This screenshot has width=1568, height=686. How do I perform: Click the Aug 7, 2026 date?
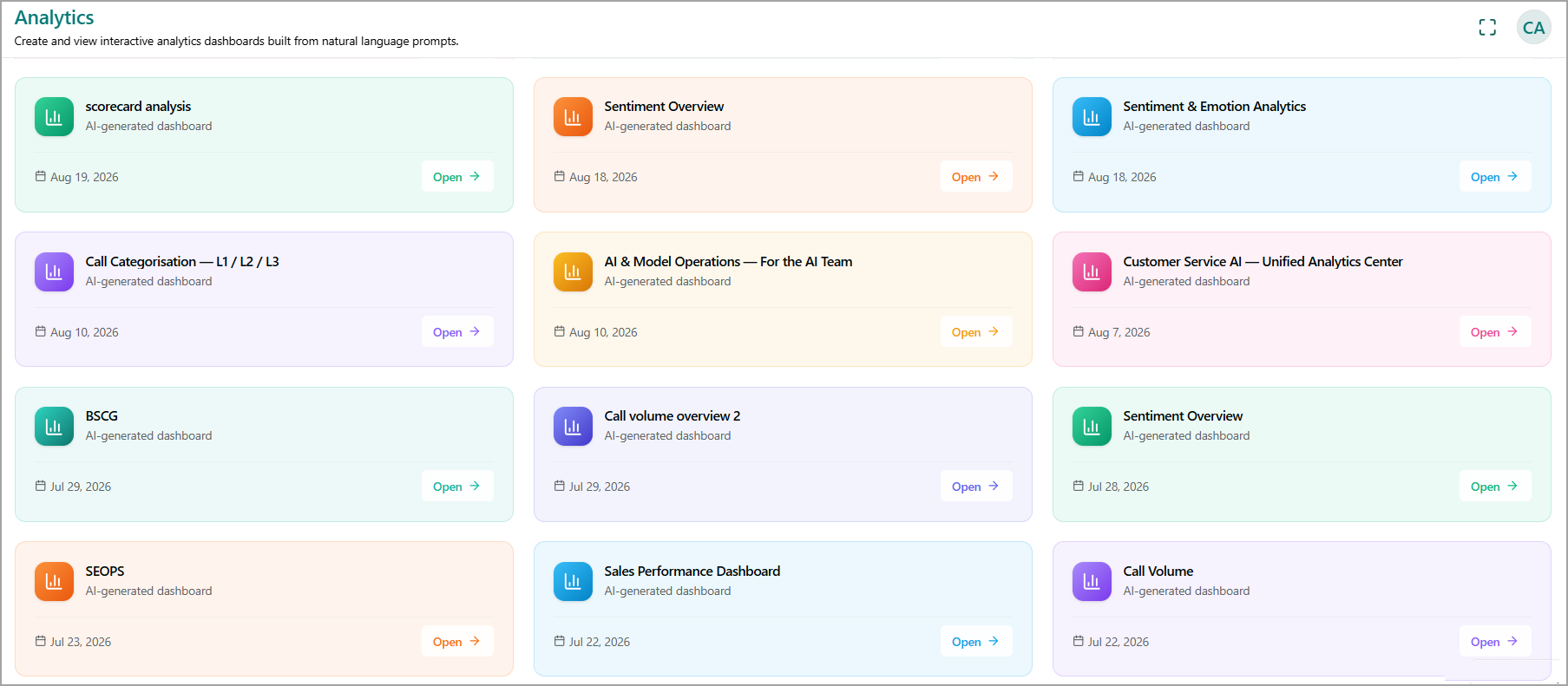(1119, 332)
